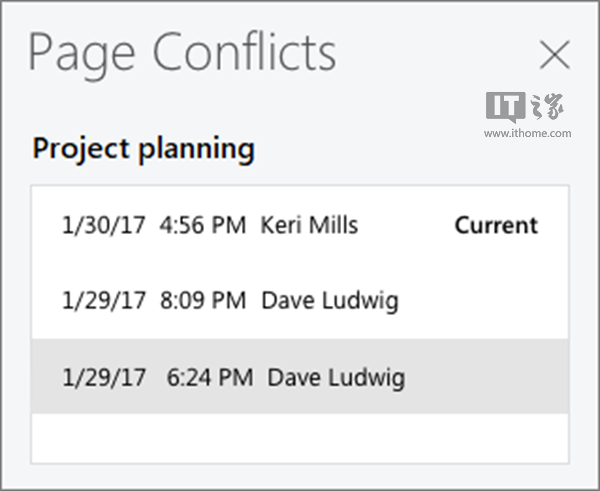Open the www.ithome.com watermark link
Screen dimensions: 600x491
[527, 132]
